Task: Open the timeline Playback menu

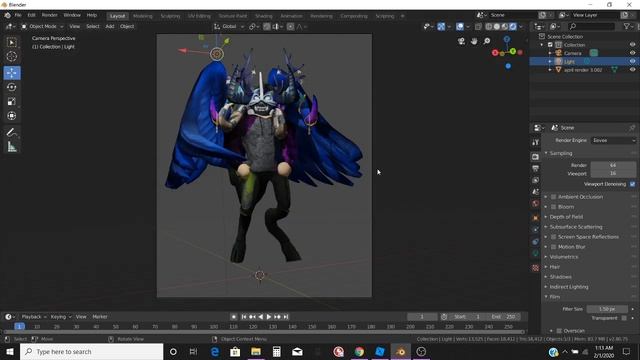Action: (31, 317)
